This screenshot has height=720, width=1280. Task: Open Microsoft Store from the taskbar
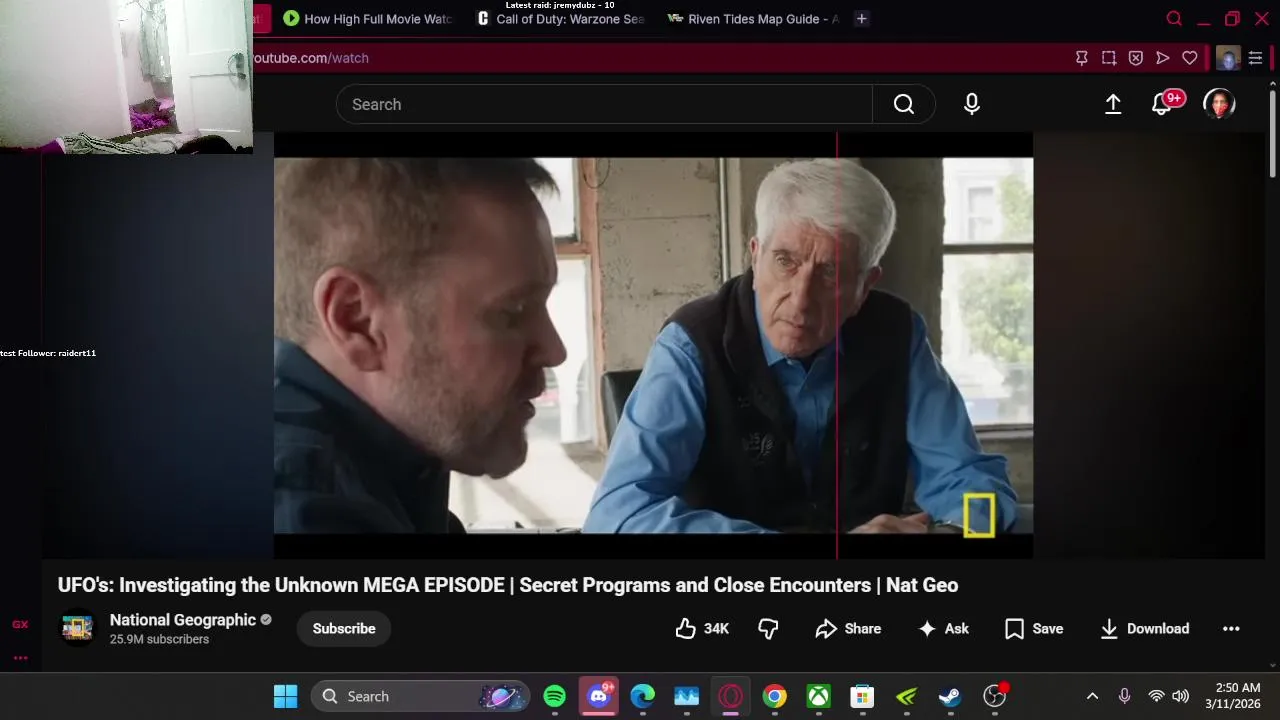862,696
